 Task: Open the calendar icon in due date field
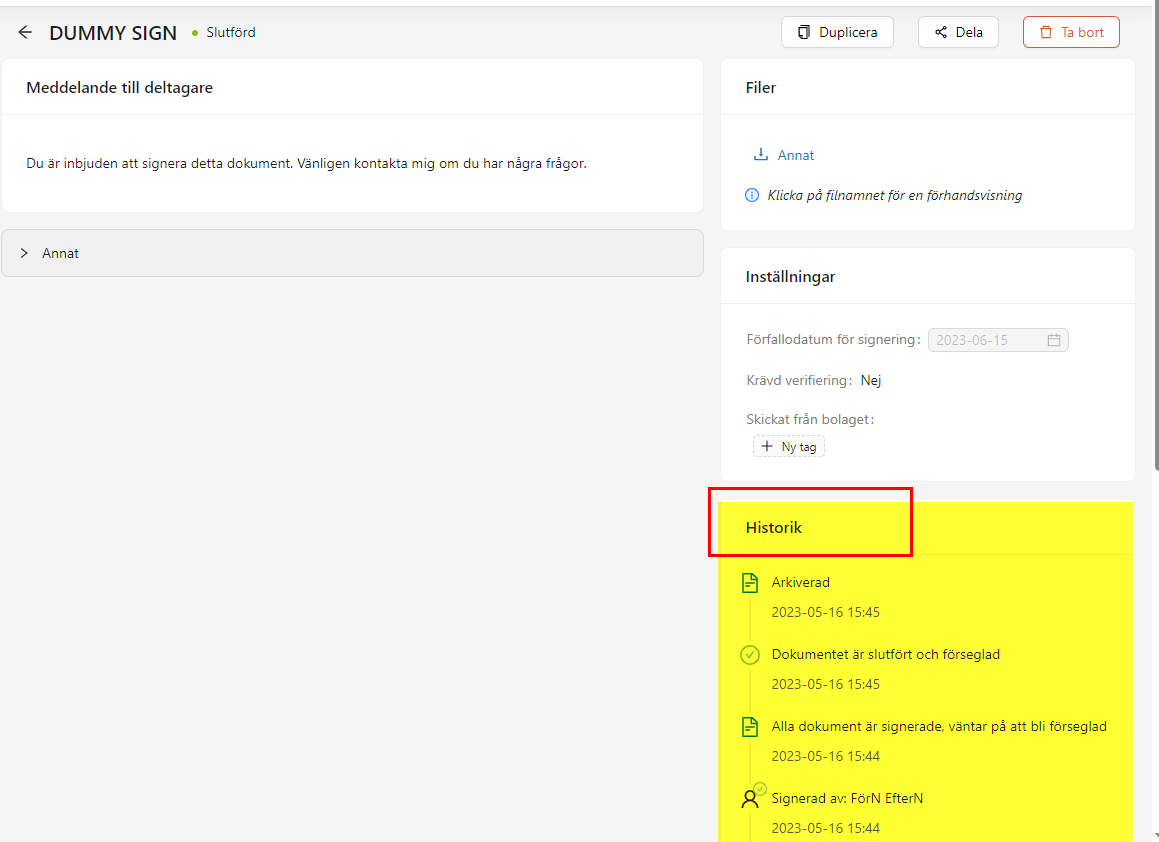tap(1053, 340)
